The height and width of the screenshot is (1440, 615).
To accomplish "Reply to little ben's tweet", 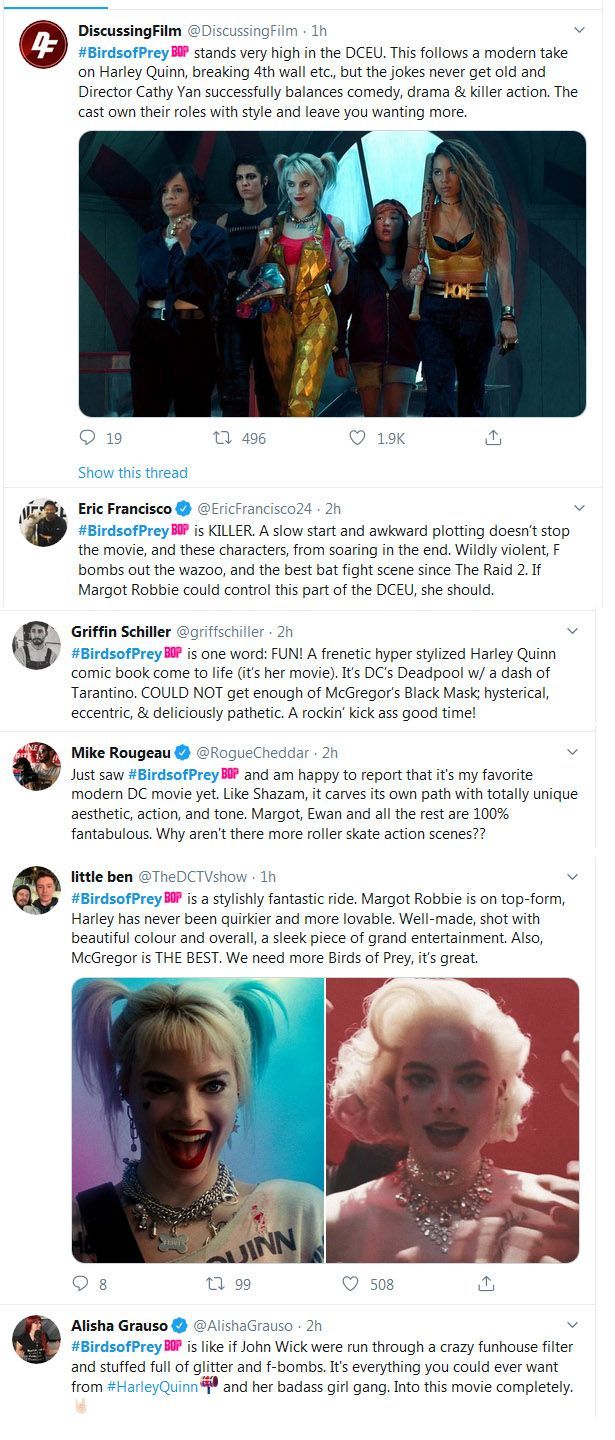I will [x=81, y=1283].
